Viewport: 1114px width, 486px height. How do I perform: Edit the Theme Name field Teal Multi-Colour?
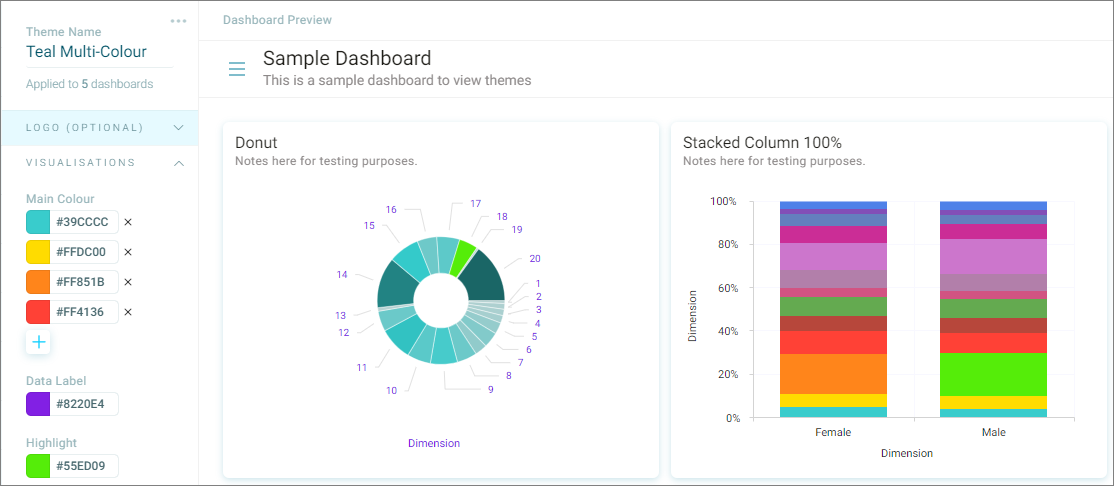tap(99, 52)
